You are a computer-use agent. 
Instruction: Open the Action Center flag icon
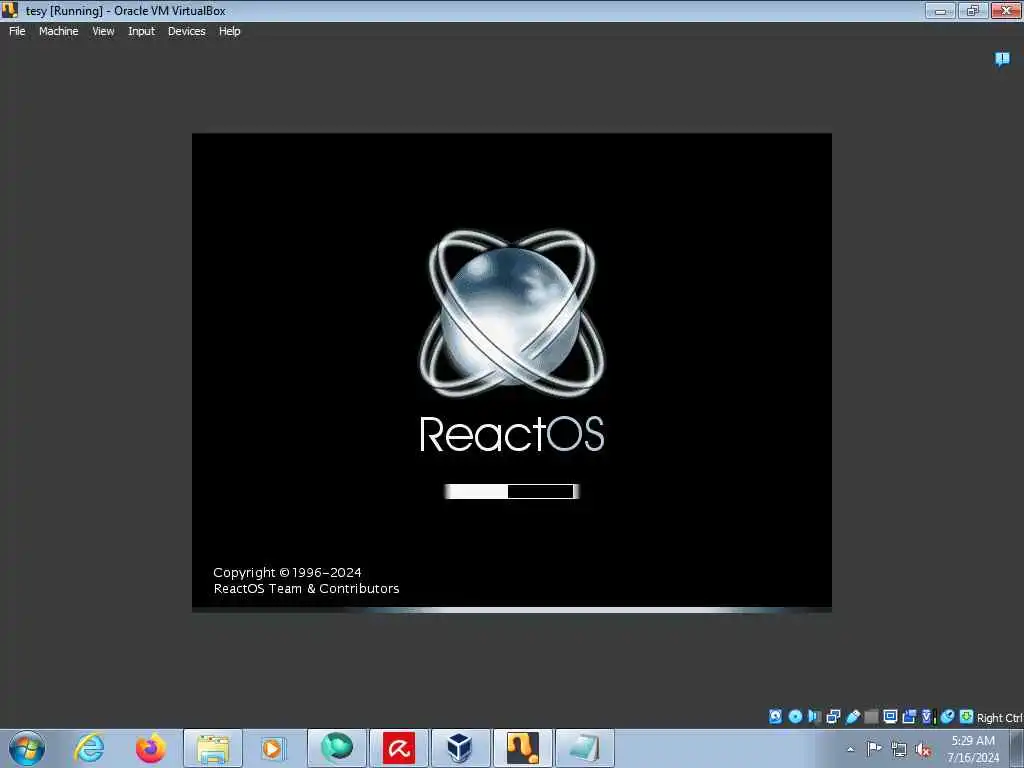point(874,749)
